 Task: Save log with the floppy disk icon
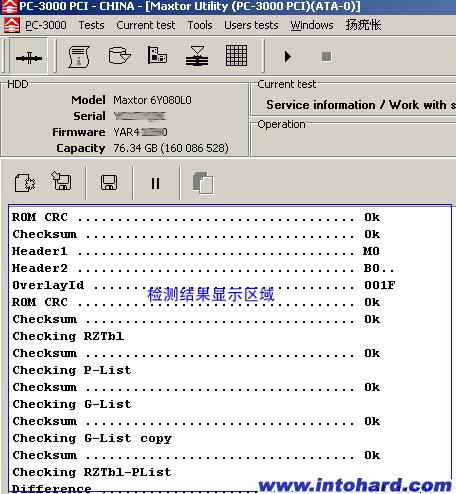pyautogui.click(x=109, y=183)
